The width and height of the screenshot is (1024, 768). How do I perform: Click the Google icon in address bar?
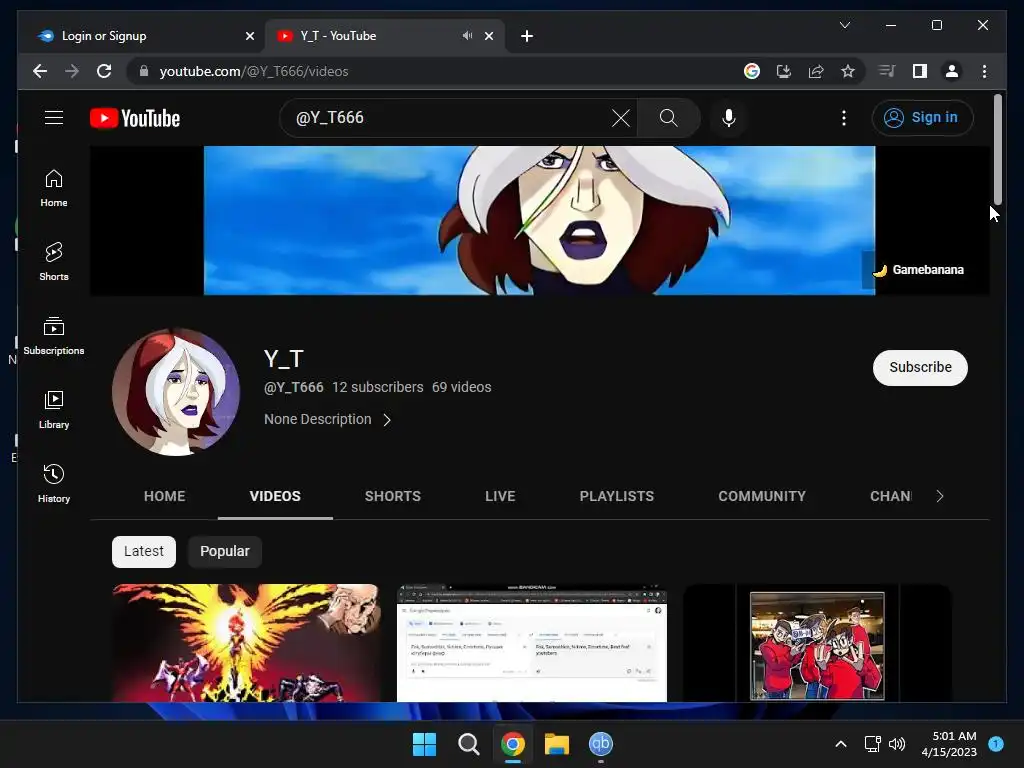tap(752, 71)
